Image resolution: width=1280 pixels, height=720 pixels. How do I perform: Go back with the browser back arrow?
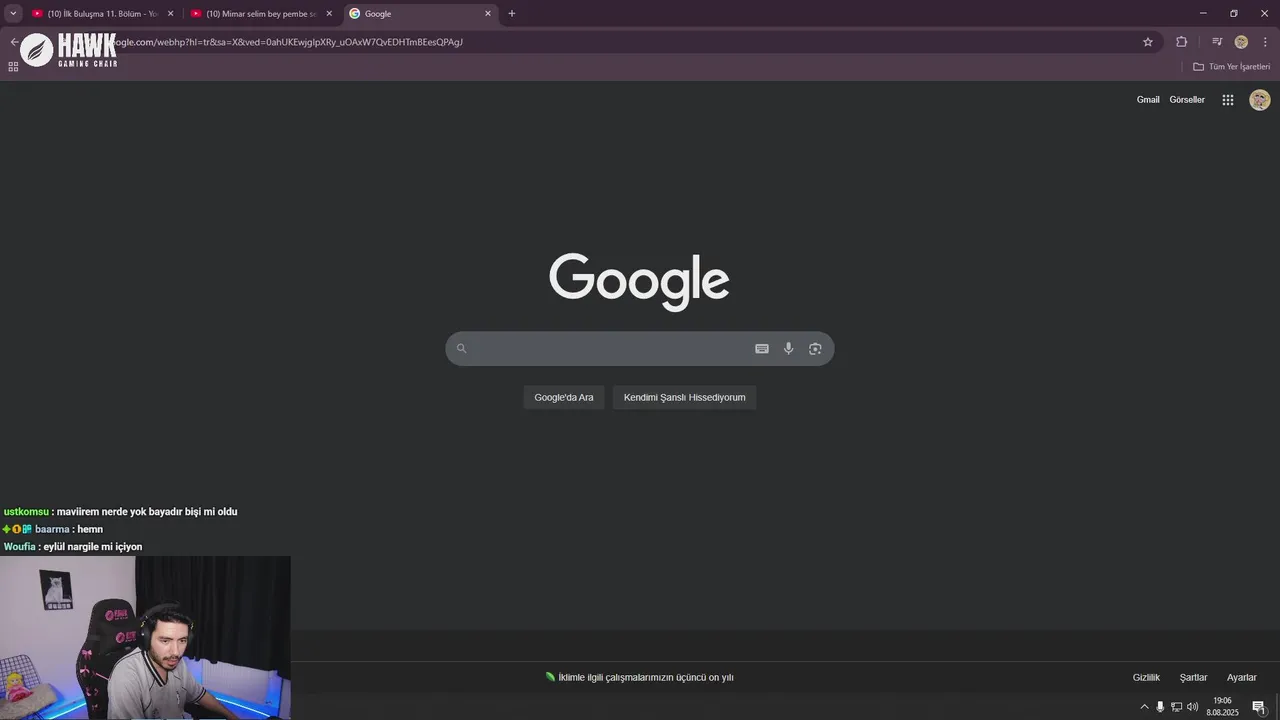(x=14, y=42)
